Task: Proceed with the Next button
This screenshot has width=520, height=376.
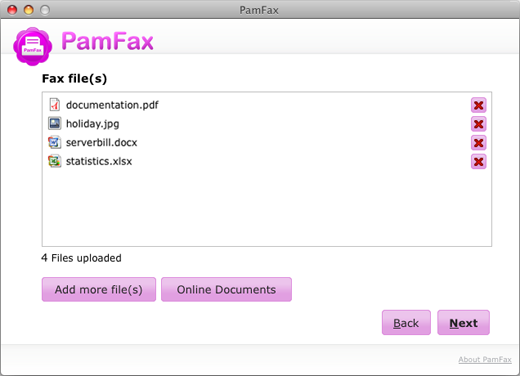Action: click(463, 323)
